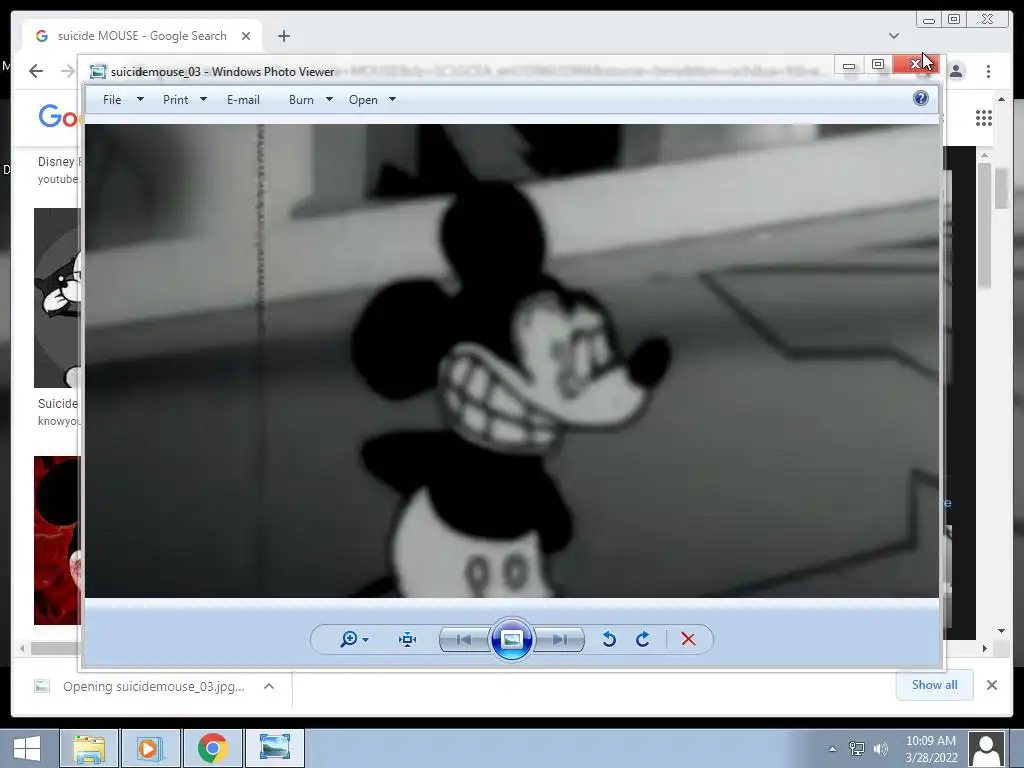Open Chrome profile avatar
The image size is (1024, 768).
tap(956, 71)
